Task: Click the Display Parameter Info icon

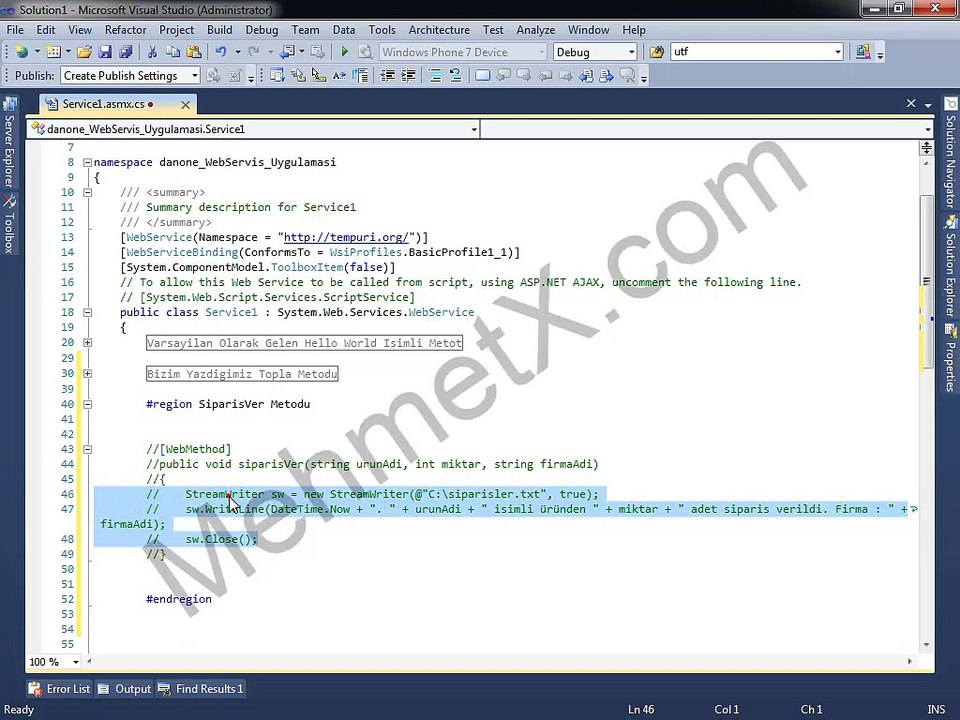Action: pyautogui.click(x=298, y=75)
